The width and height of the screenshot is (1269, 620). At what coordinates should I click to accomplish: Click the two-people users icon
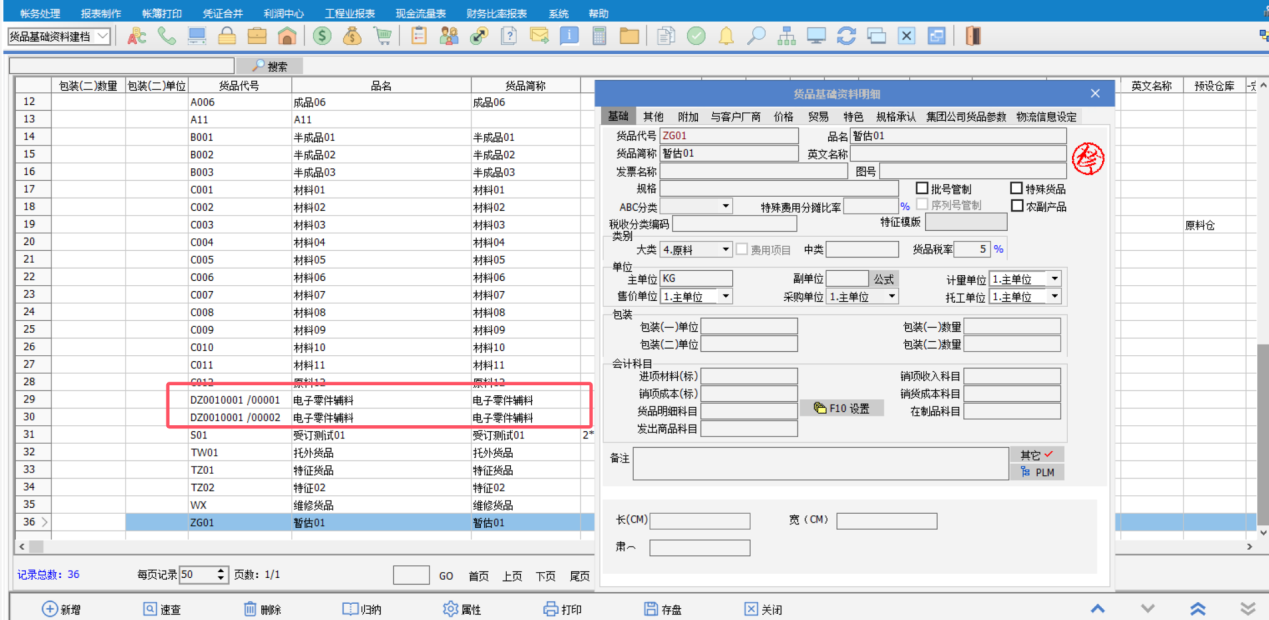[x=448, y=36]
